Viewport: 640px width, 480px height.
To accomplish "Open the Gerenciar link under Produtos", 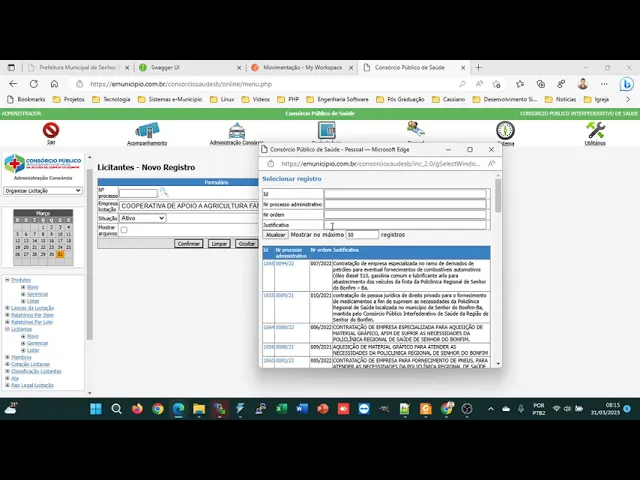I will pyautogui.click(x=38, y=294).
